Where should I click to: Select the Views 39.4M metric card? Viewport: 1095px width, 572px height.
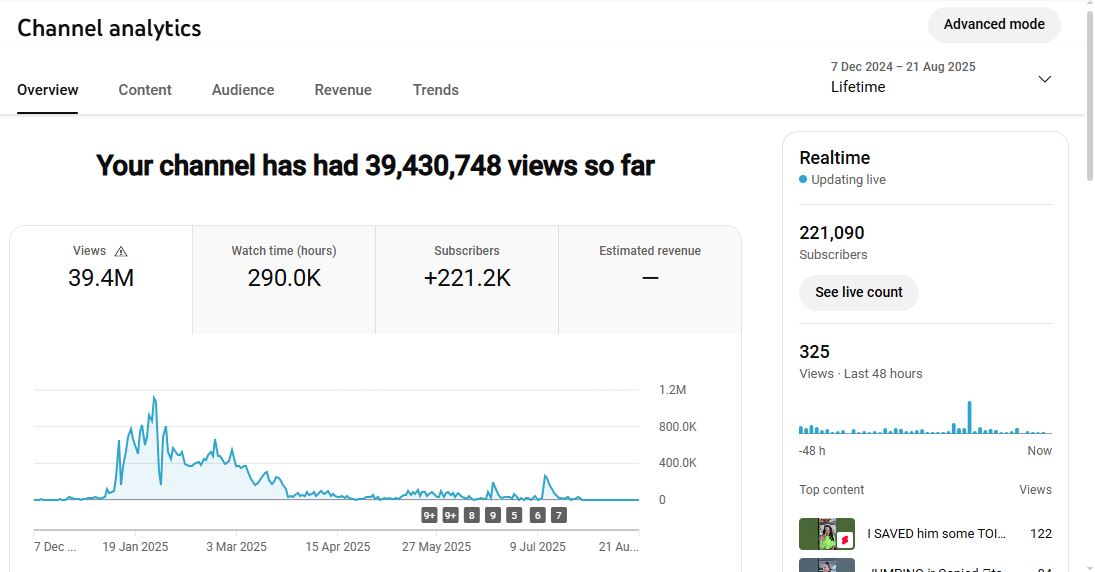click(x=101, y=279)
